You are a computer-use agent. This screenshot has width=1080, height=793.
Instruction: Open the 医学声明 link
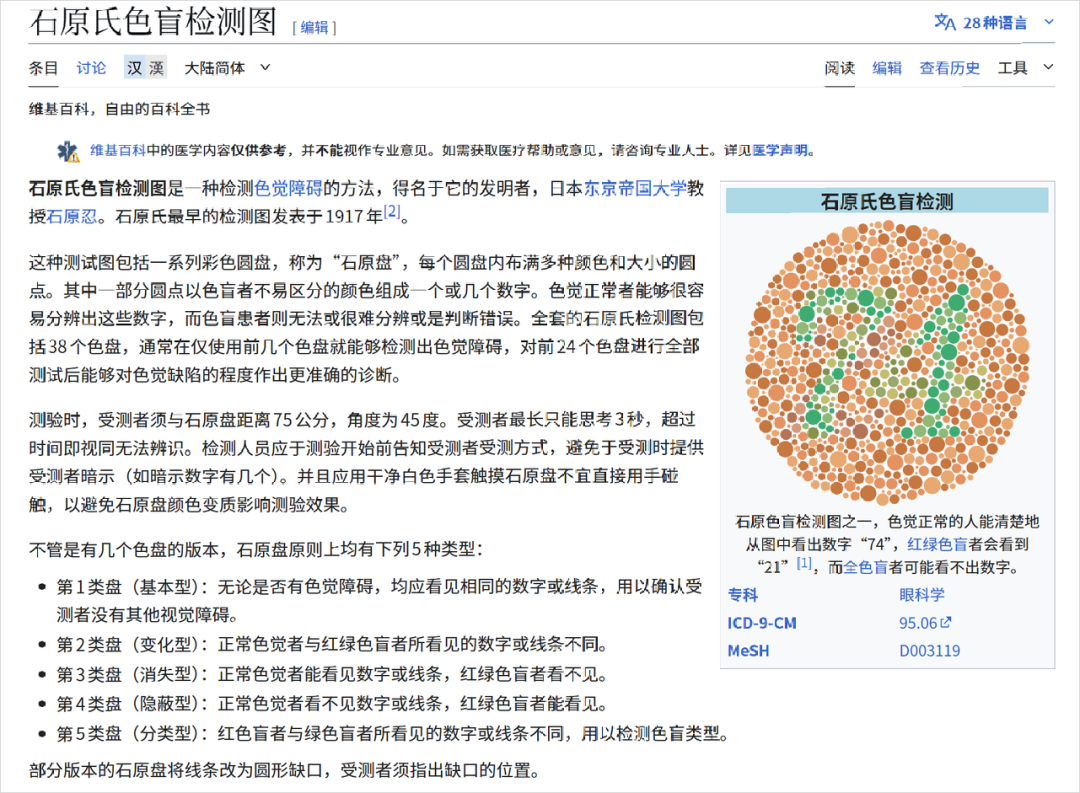click(x=780, y=150)
